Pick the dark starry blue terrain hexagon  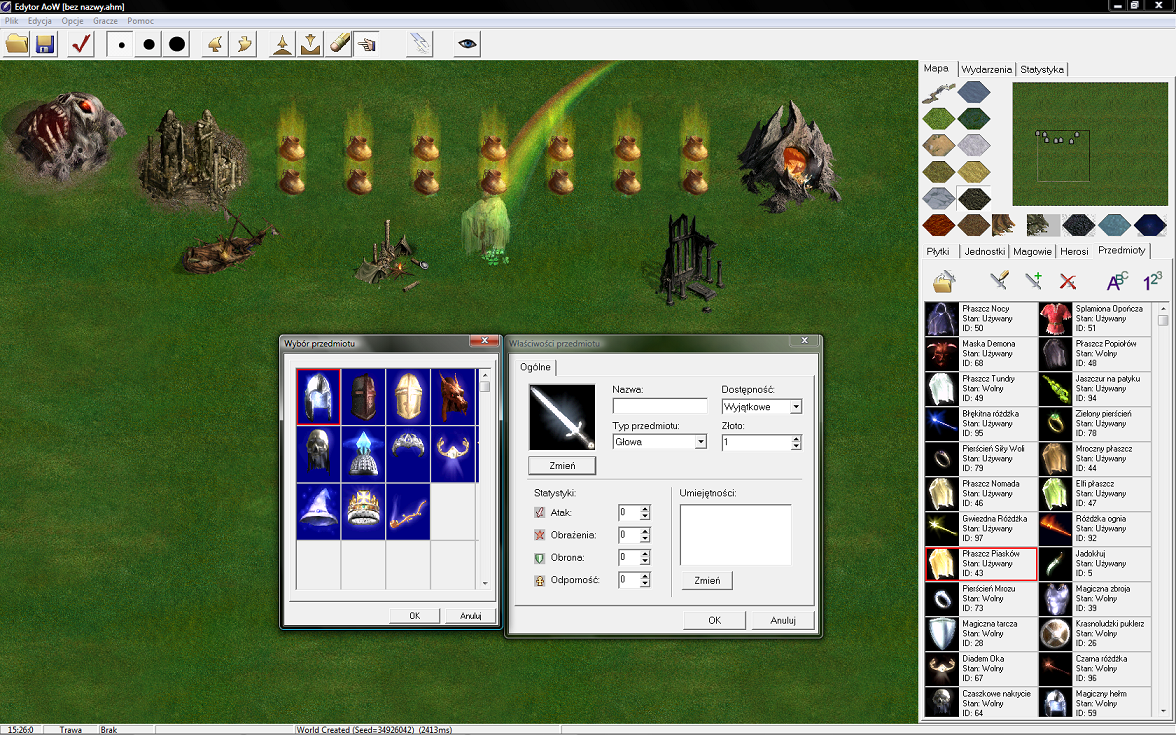coord(1150,224)
